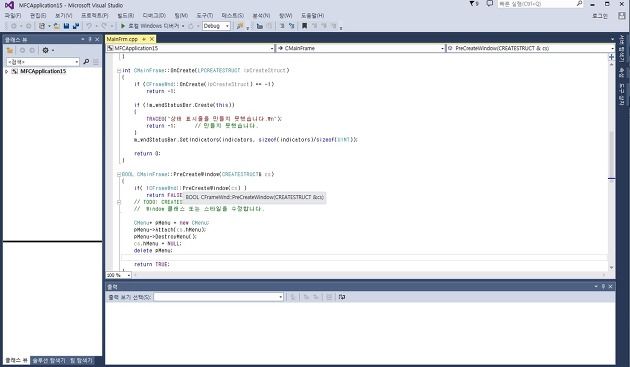Expand MFCApplication15 node in Class View
This screenshot has width=630, height=367.
[x=6, y=71]
